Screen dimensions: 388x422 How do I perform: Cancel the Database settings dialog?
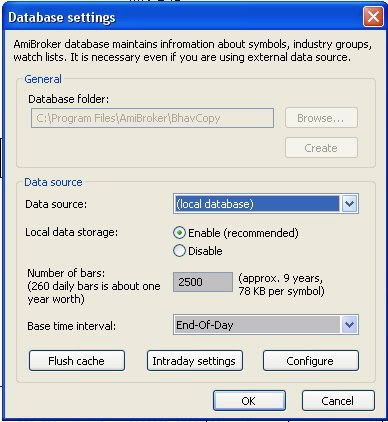pyautogui.click(x=338, y=400)
